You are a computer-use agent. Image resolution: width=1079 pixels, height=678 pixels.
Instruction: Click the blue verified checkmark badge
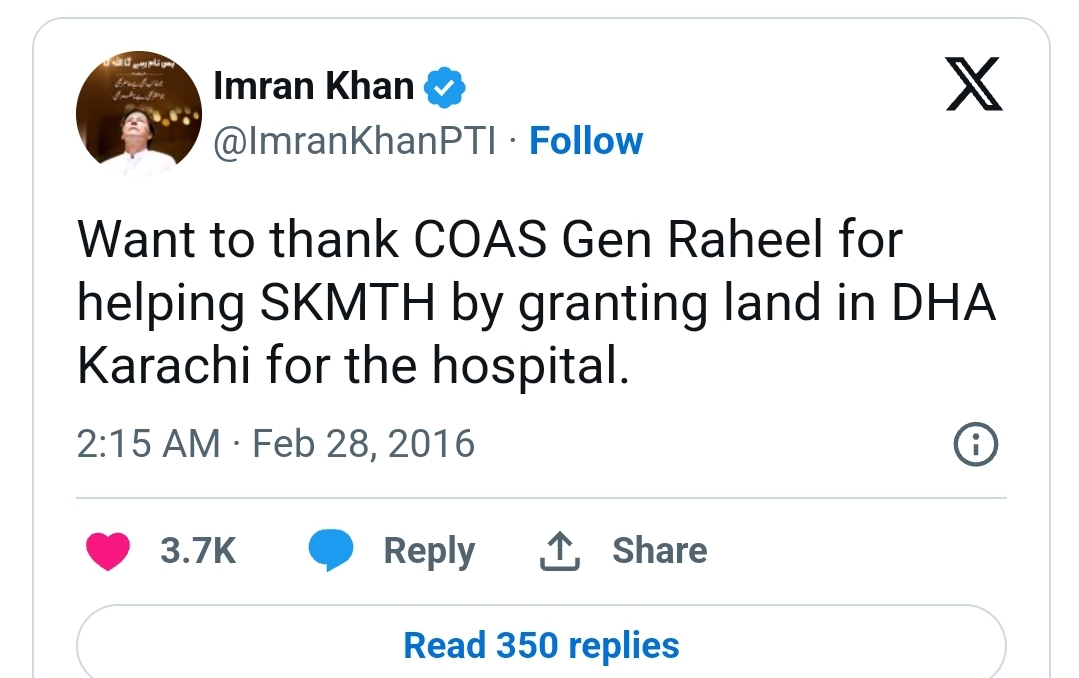[x=445, y=87]
